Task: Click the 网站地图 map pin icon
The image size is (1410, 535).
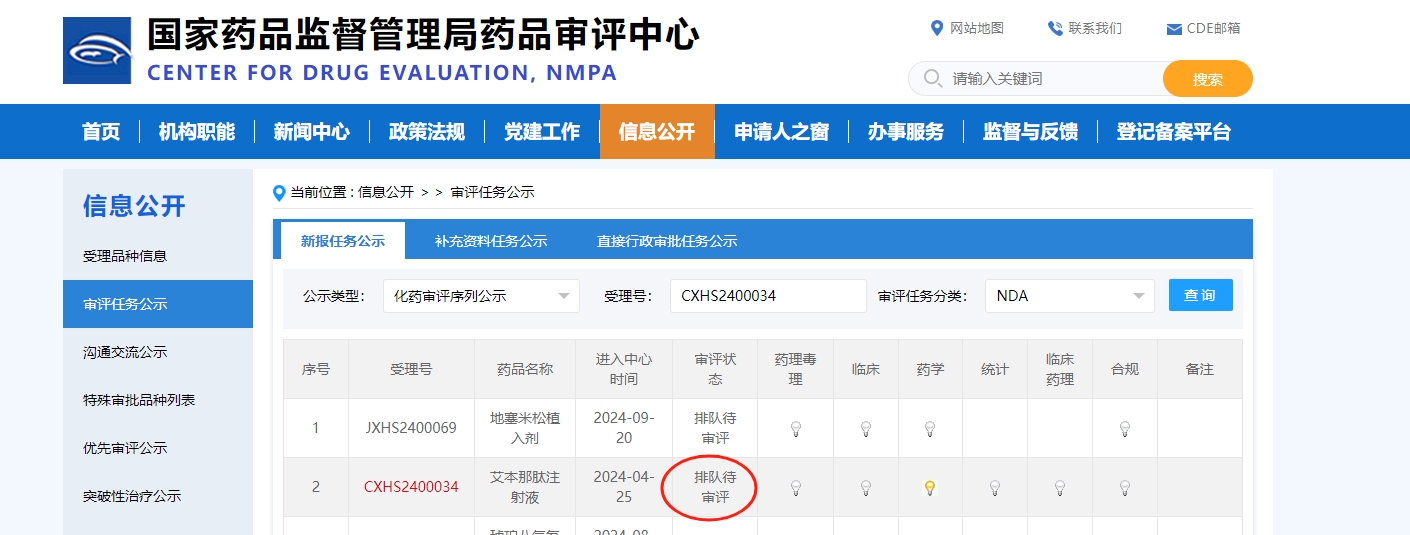Action: [937, 28]
